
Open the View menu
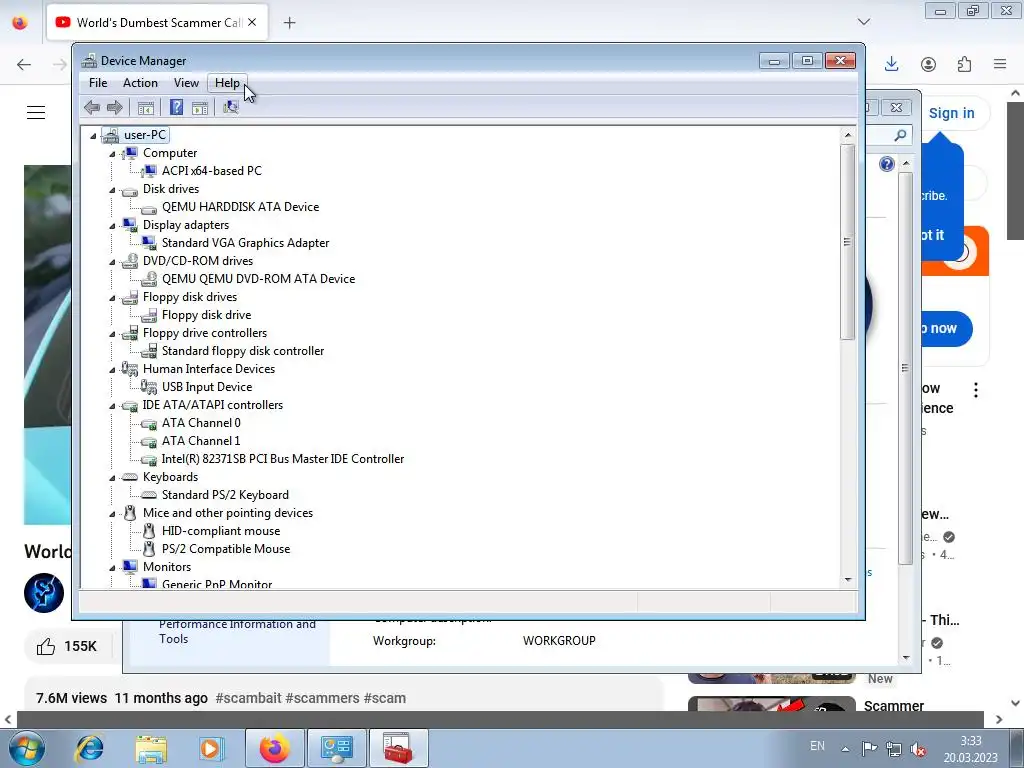click(186, 83)
